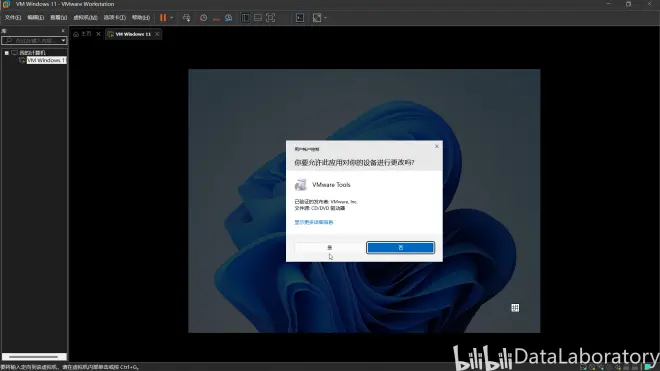Open the 选项卡(T) menu
Screen dimensions: 660x371
(x=114, y=18)
